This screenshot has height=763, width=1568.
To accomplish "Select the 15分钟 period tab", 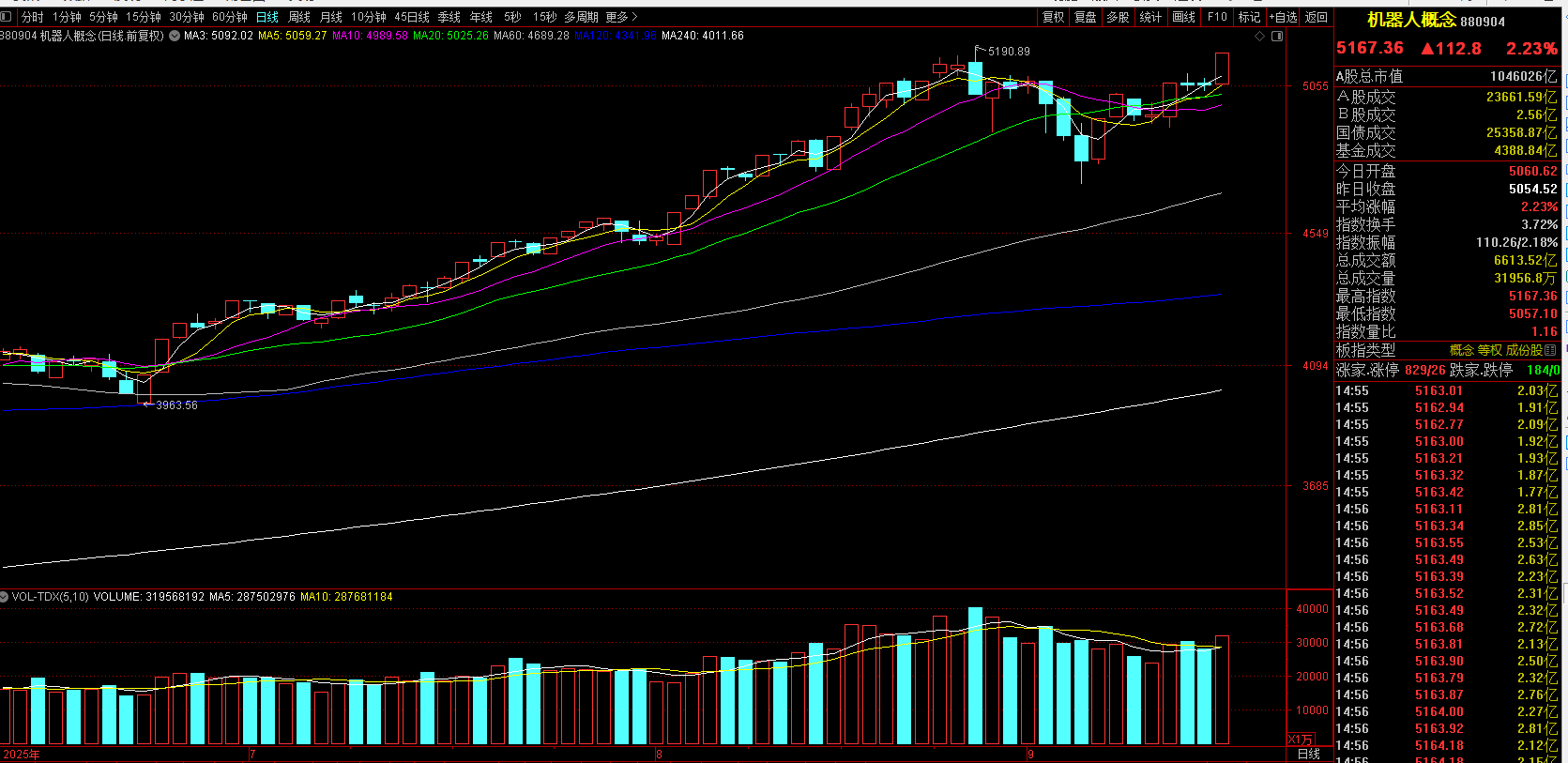I will pyautogui.click(x=144, y=17).
